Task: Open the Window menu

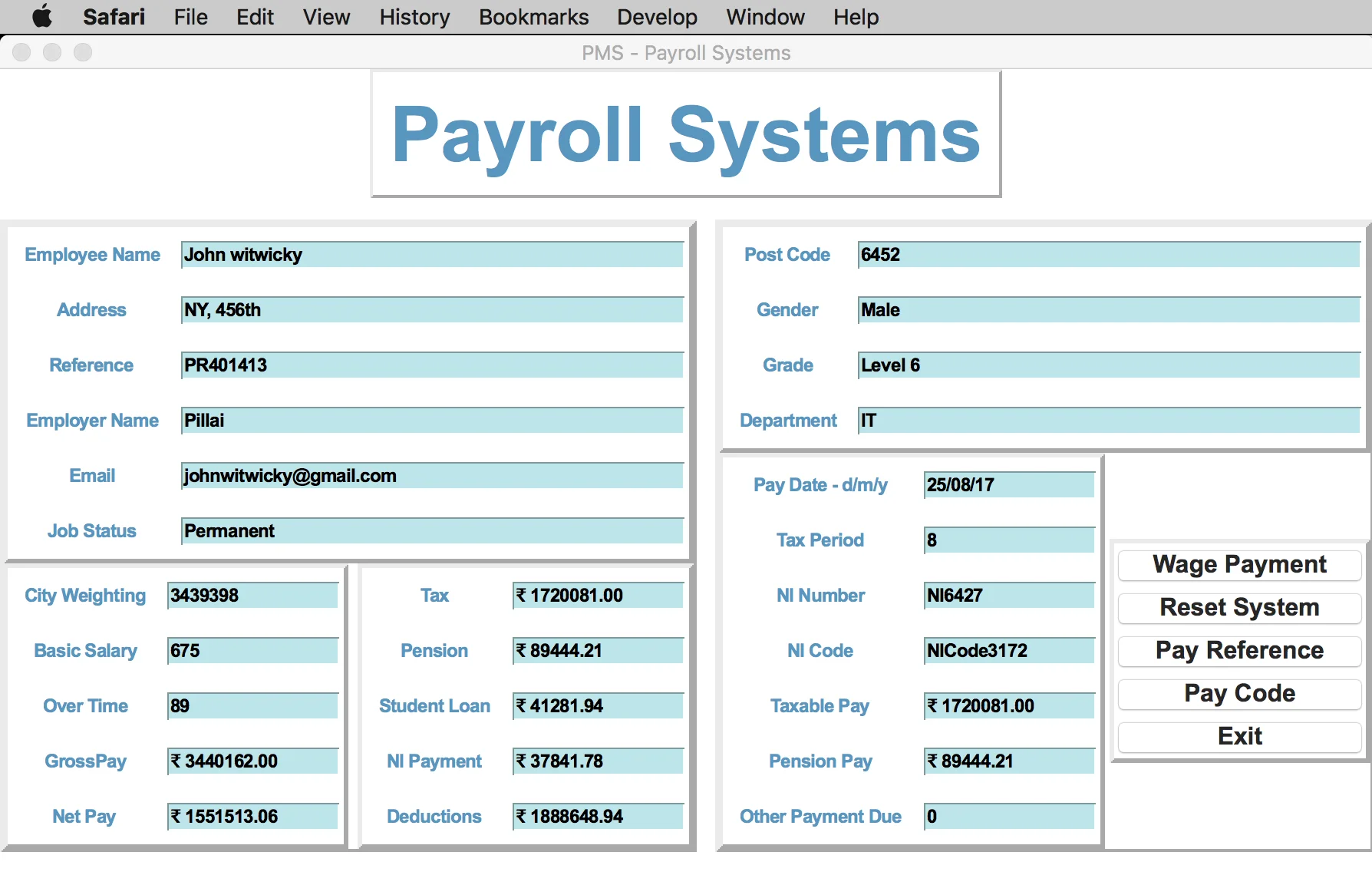Action: (764, 17)
